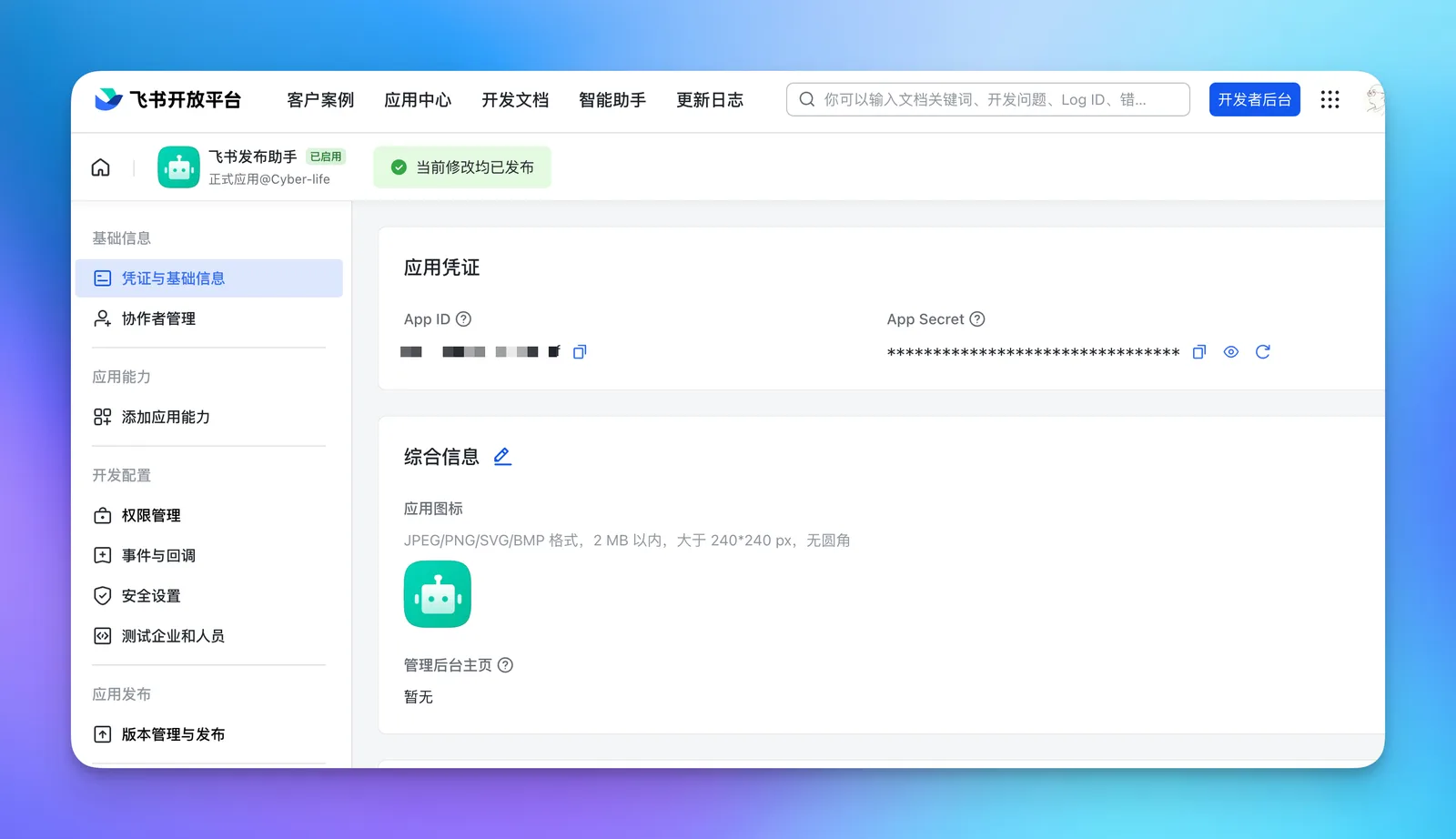1456x839 pixels.
Task: Open the 客户案例 menu
Action: click(320, 100)
